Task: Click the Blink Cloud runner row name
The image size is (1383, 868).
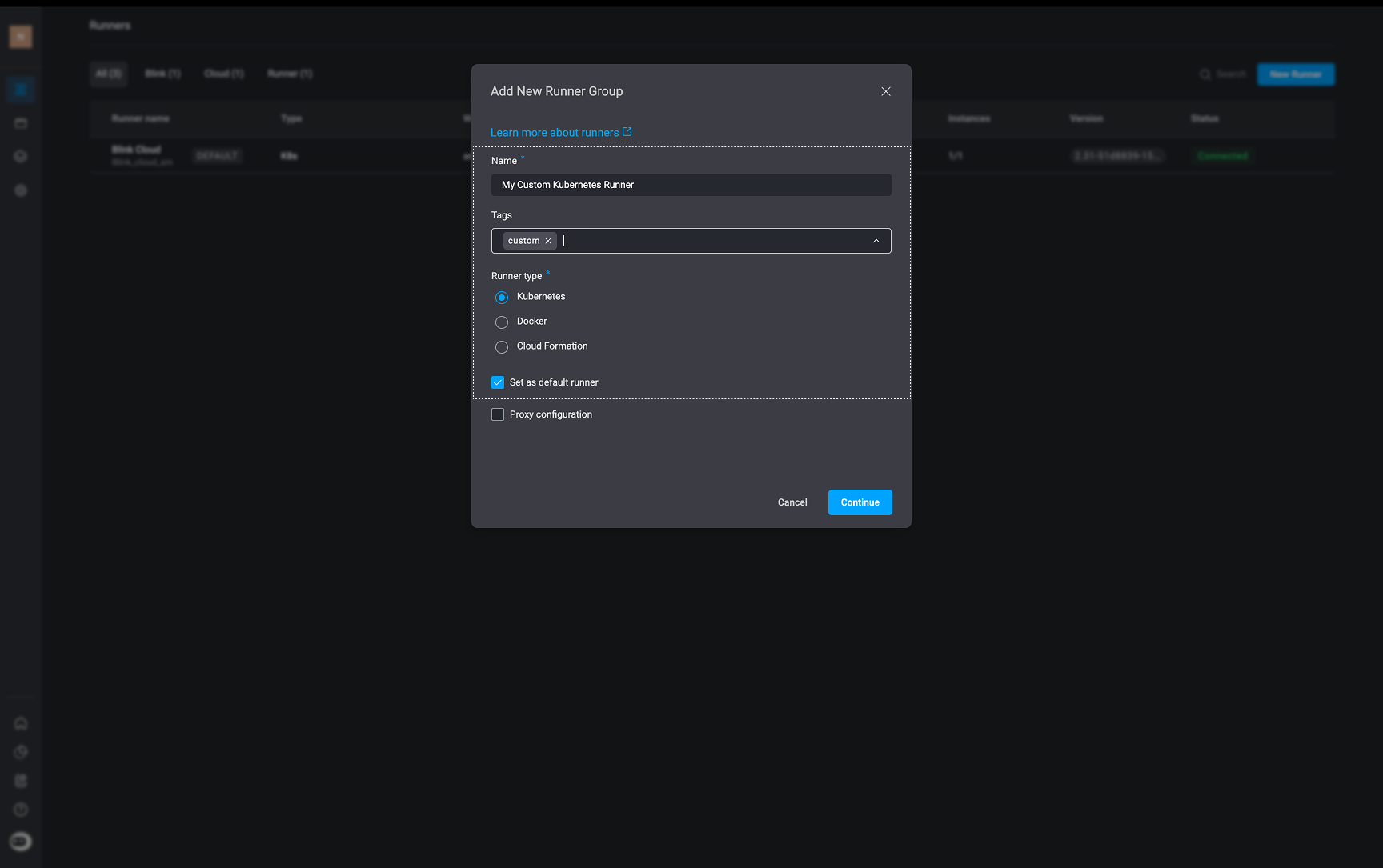Action: [x=136, y=150]
